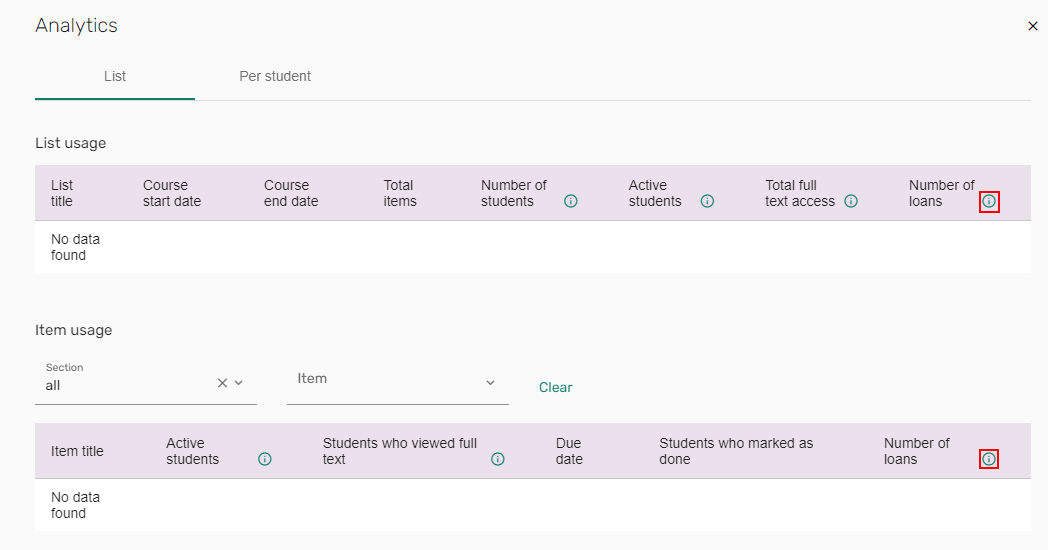The width and height of the screenshot is (1048, 550).
Task: Click the Item title column header
Action: pos(77,451)
